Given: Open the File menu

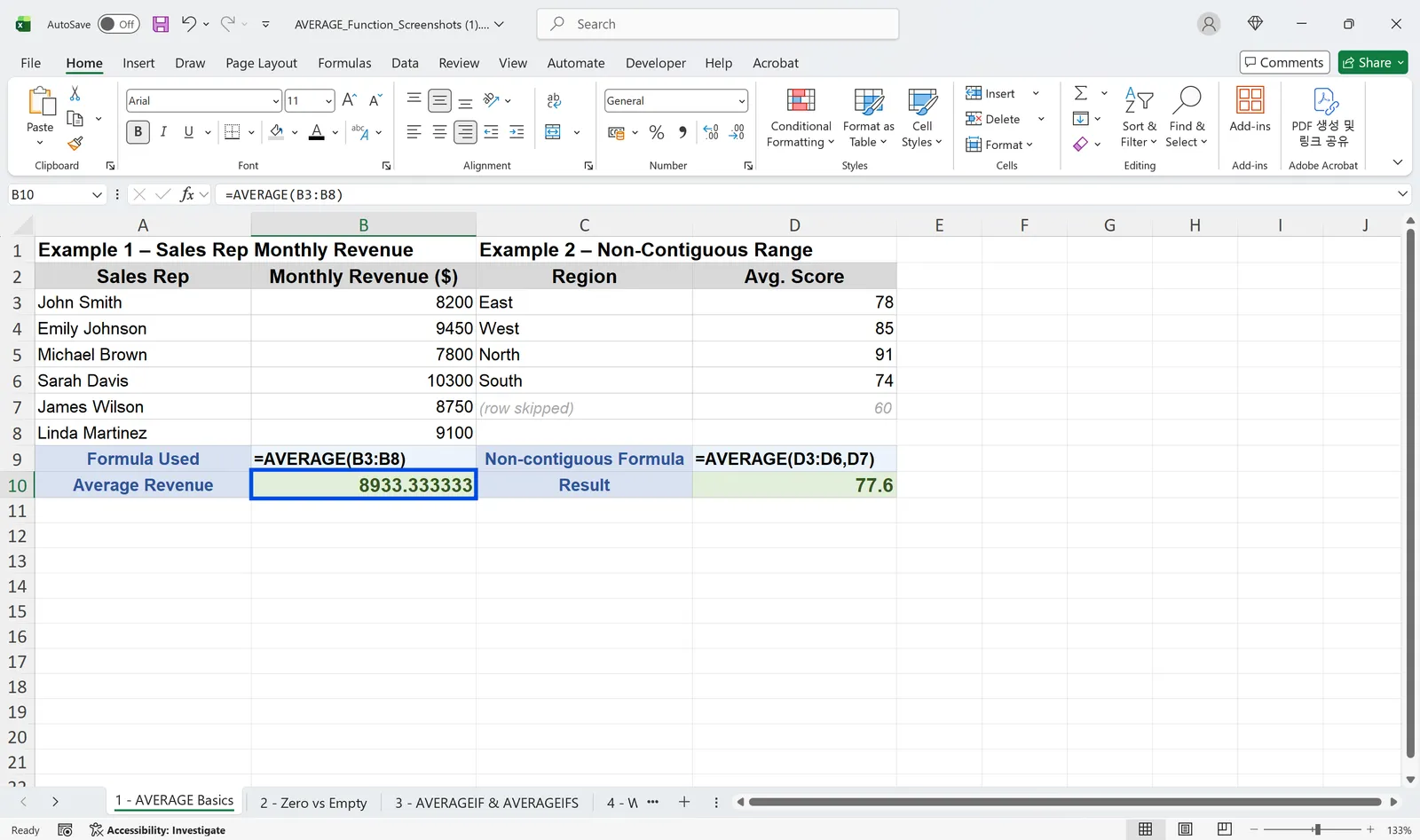Looking at the screenshot, I should point(31,63).
